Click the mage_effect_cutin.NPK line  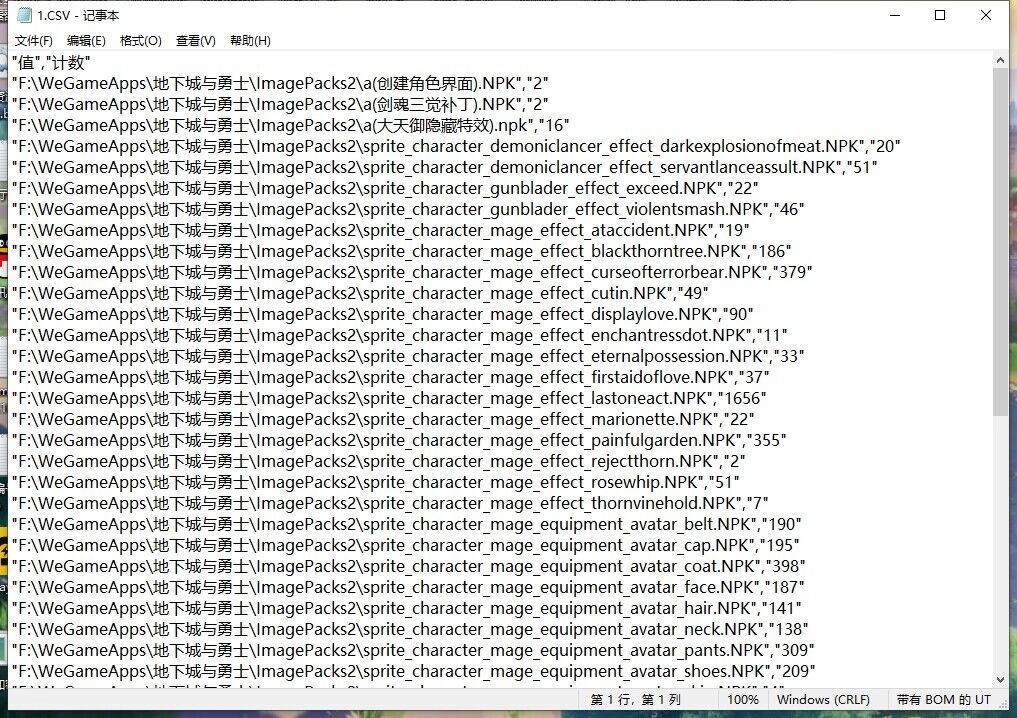[x=360, y=293]
